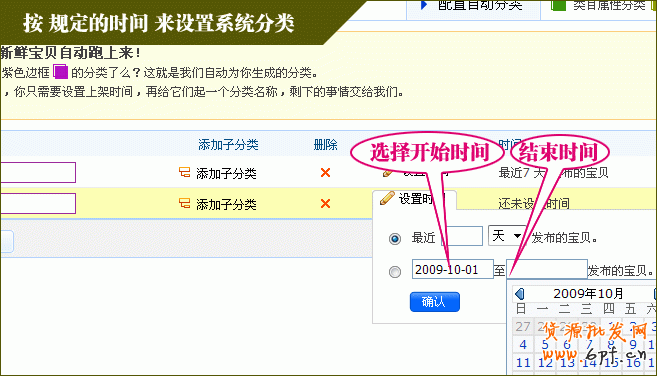The height and width of the screenshot is (376, 657).
Task: Click the empty end date input field
Action: point(547,269)
